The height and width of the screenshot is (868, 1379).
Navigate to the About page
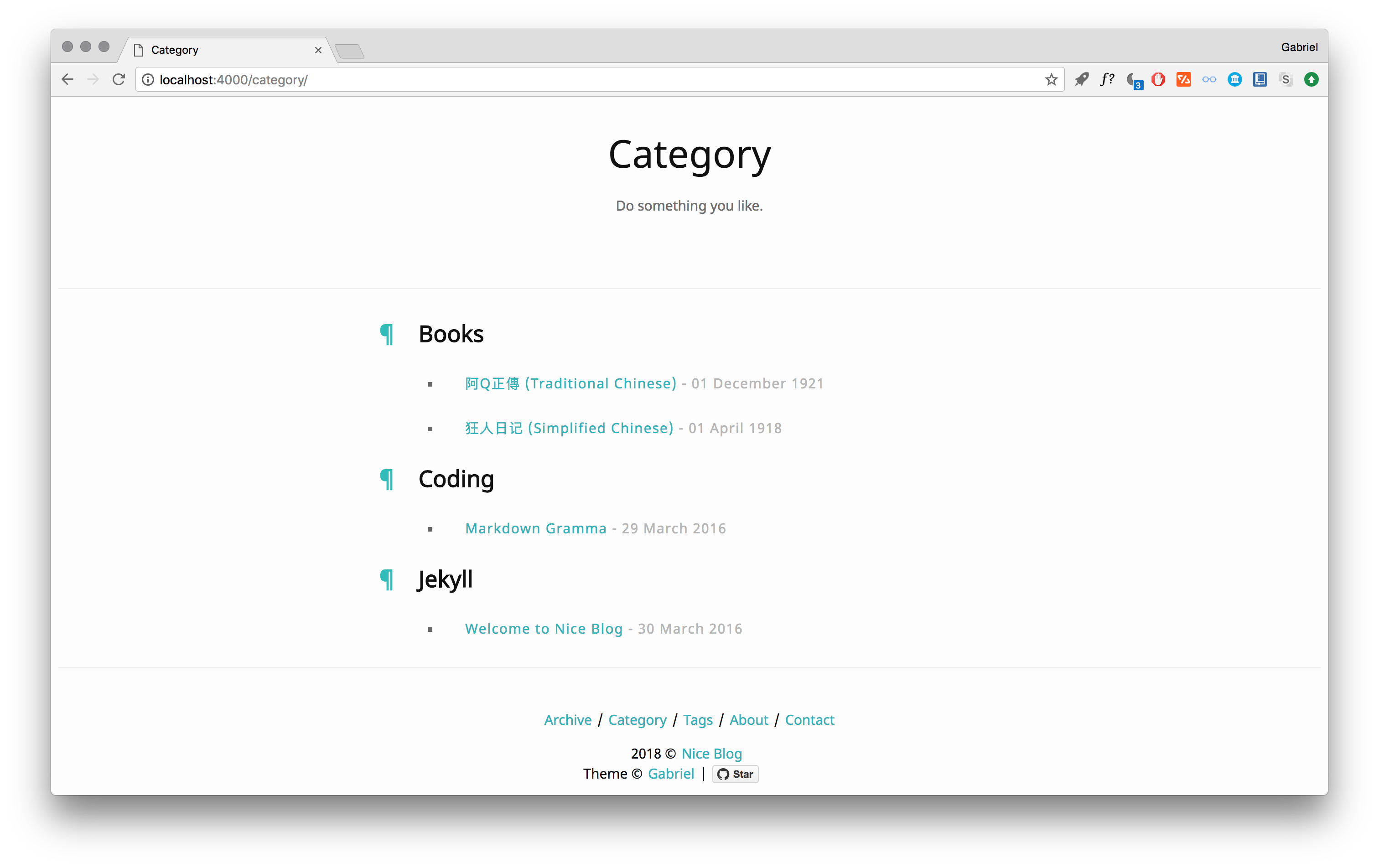click(x=748, y=719)
